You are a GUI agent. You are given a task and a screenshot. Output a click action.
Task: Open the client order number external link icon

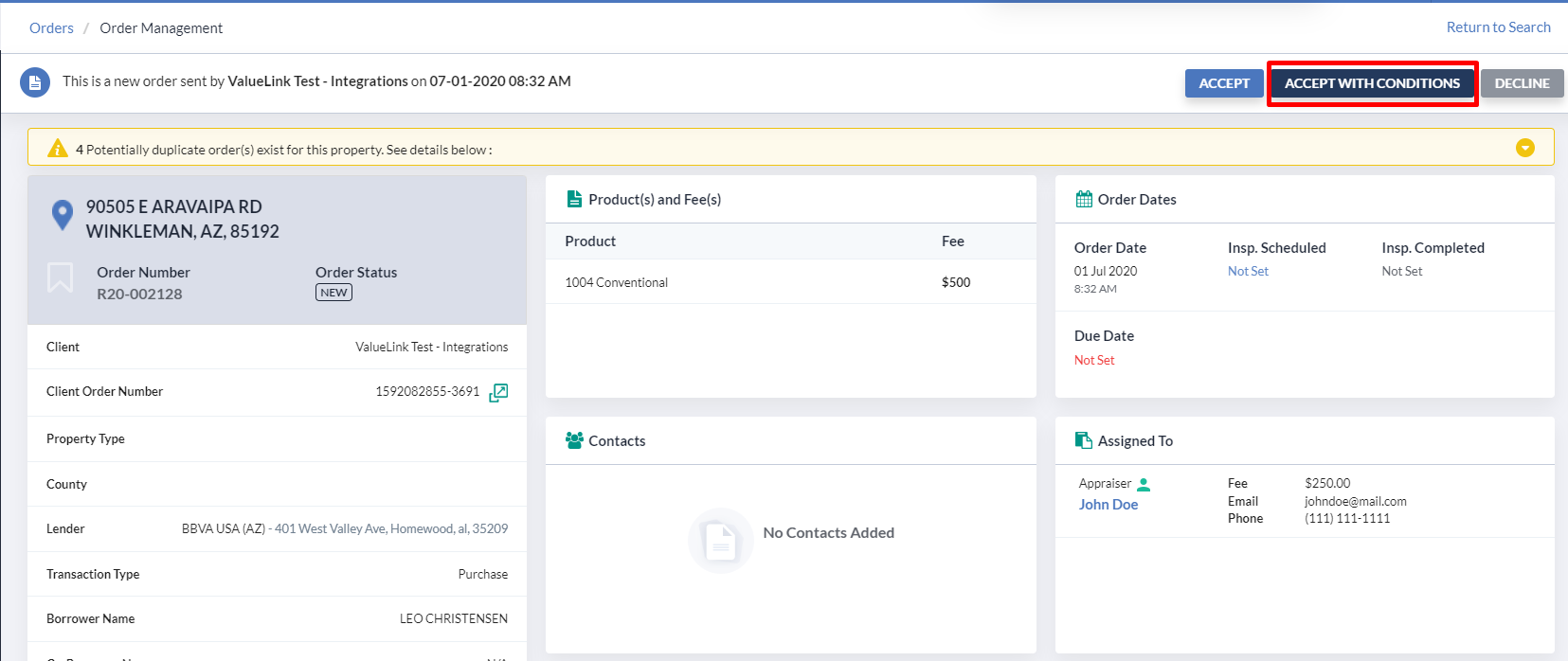[x=498, y=392]
